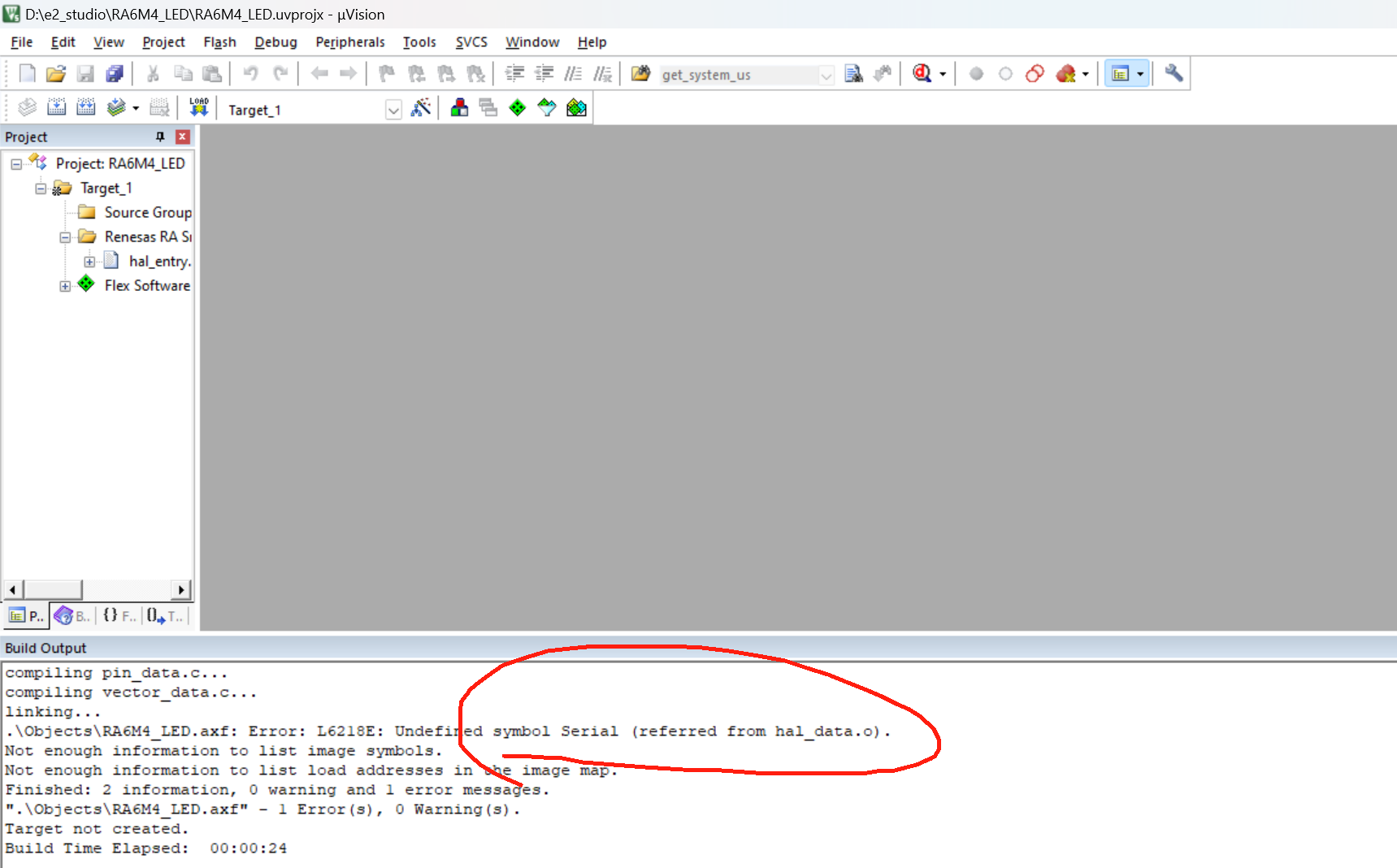Viewport: 1397px width, 868px height.
Task: Open the Configuration wrench icon
Action: pyautogui.click(x=1174, y=74)
